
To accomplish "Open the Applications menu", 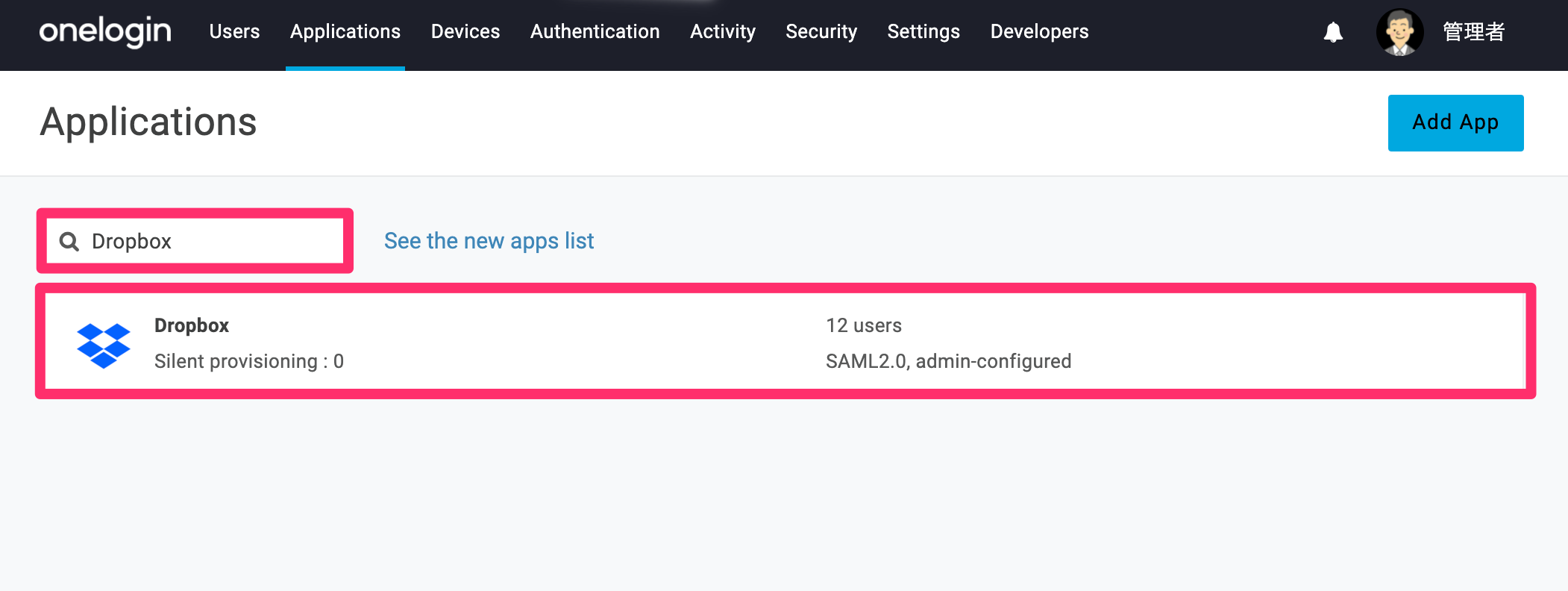I will pyautogui.click(x=345, y=31).
